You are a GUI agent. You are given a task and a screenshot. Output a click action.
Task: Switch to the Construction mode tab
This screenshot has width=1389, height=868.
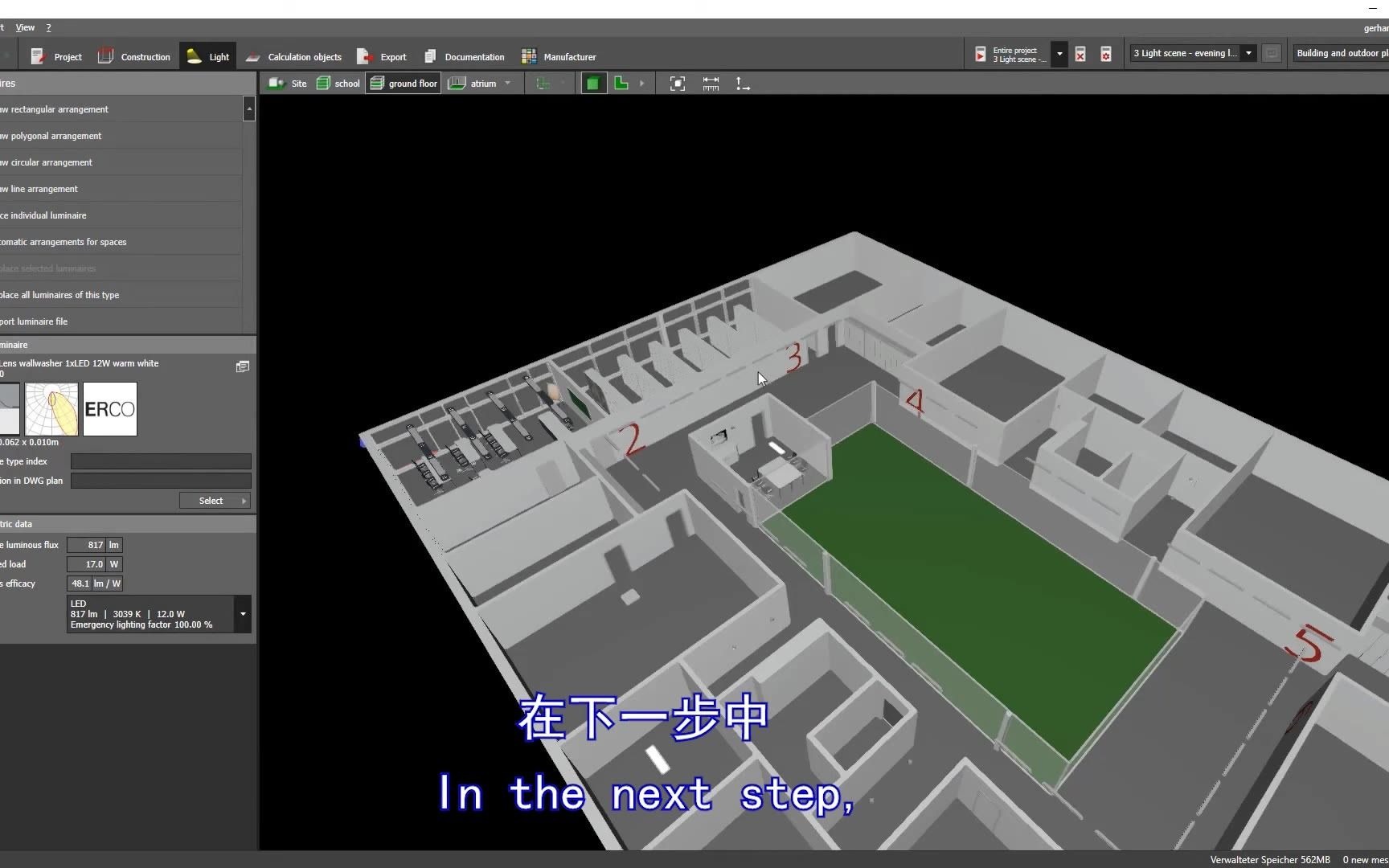coord(134,56)
